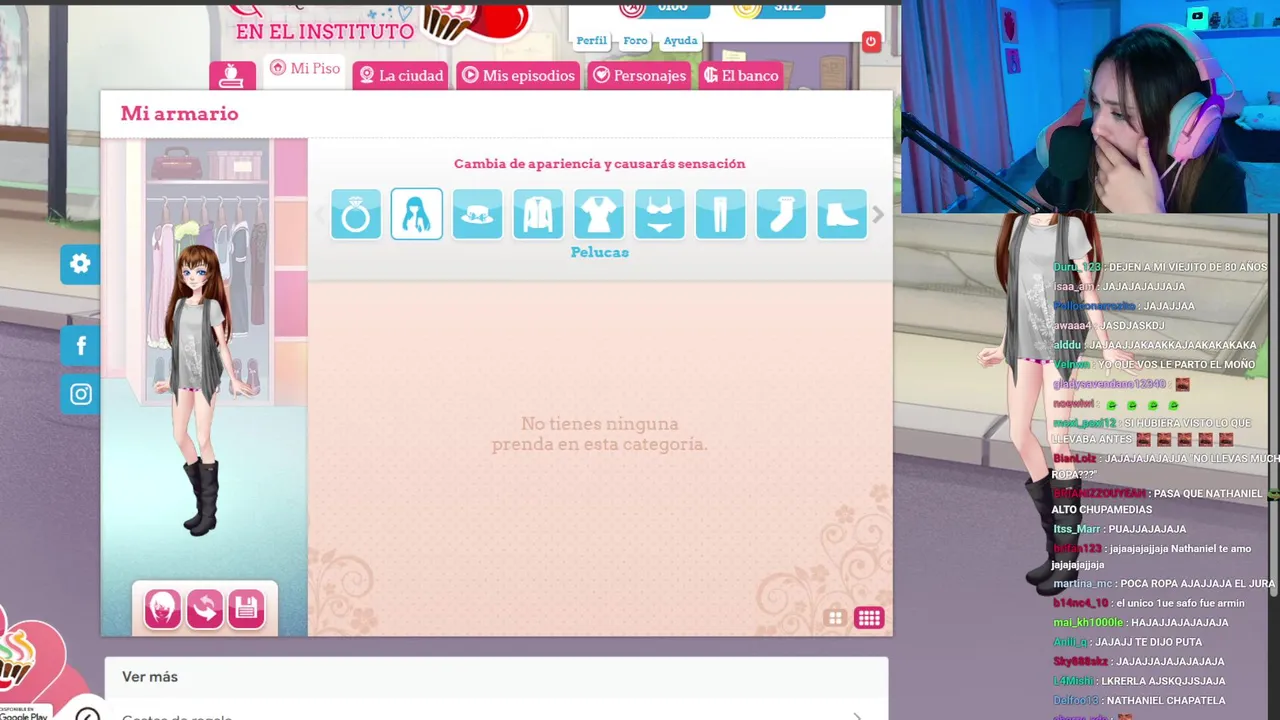
Task: Open the La ciudad tab
Action: tap(400, 75)
